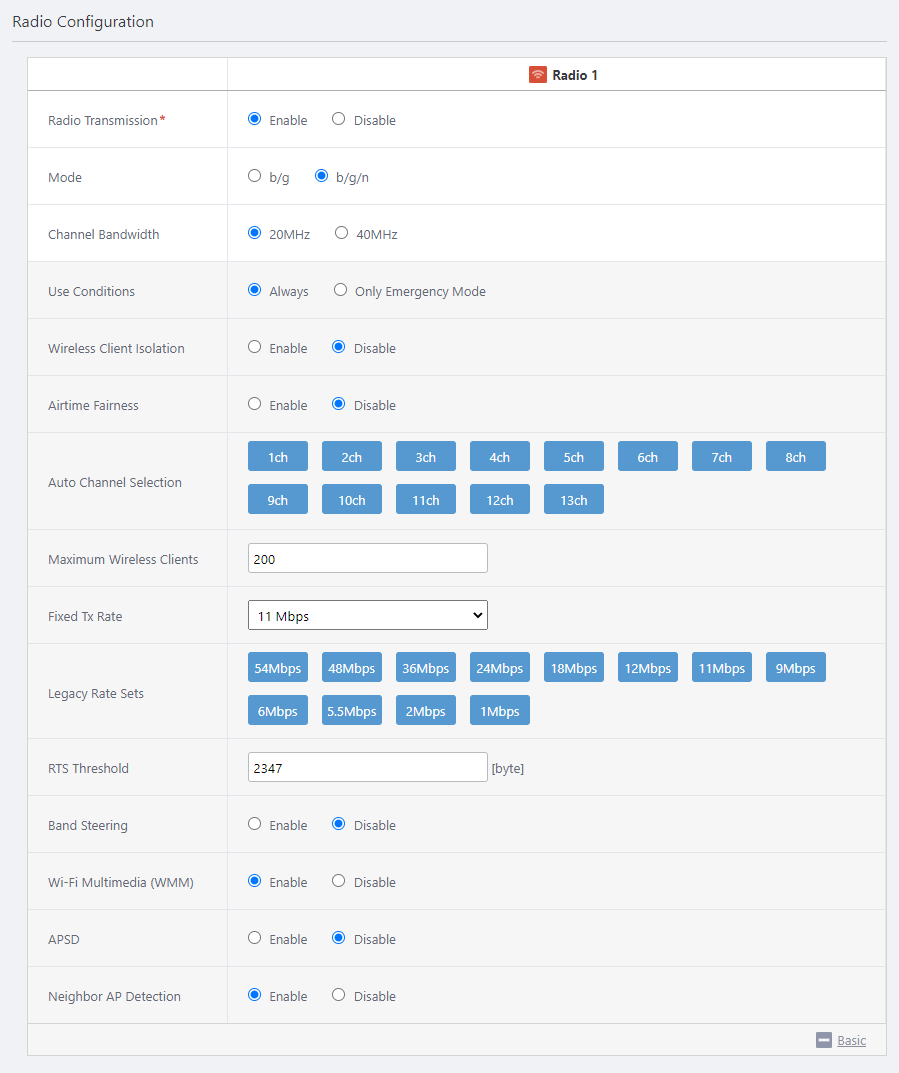Set Use Conditions to Only Emergency Mode
Viewport: 899px width, 1073px height.
tap(341, 290)
